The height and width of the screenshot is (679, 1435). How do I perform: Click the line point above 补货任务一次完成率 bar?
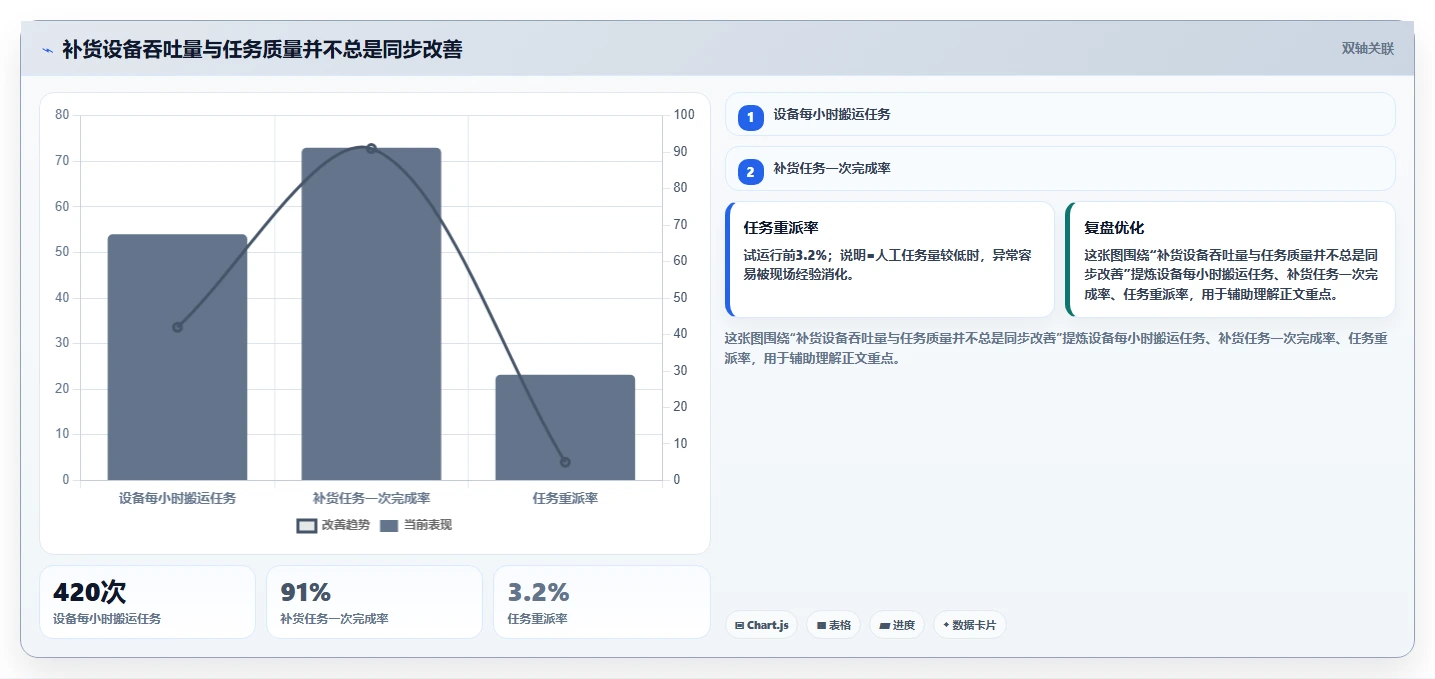(x=371, y=148)
